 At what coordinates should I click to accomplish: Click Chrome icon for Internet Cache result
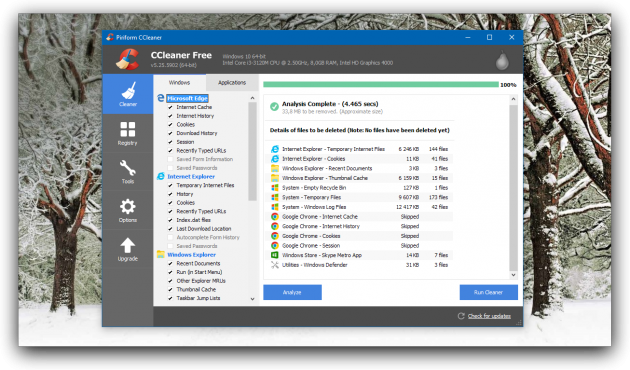point(275,217)
